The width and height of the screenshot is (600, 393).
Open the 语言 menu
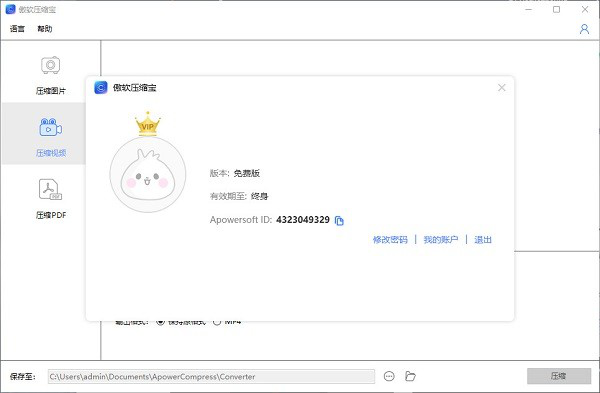point(17,29)
